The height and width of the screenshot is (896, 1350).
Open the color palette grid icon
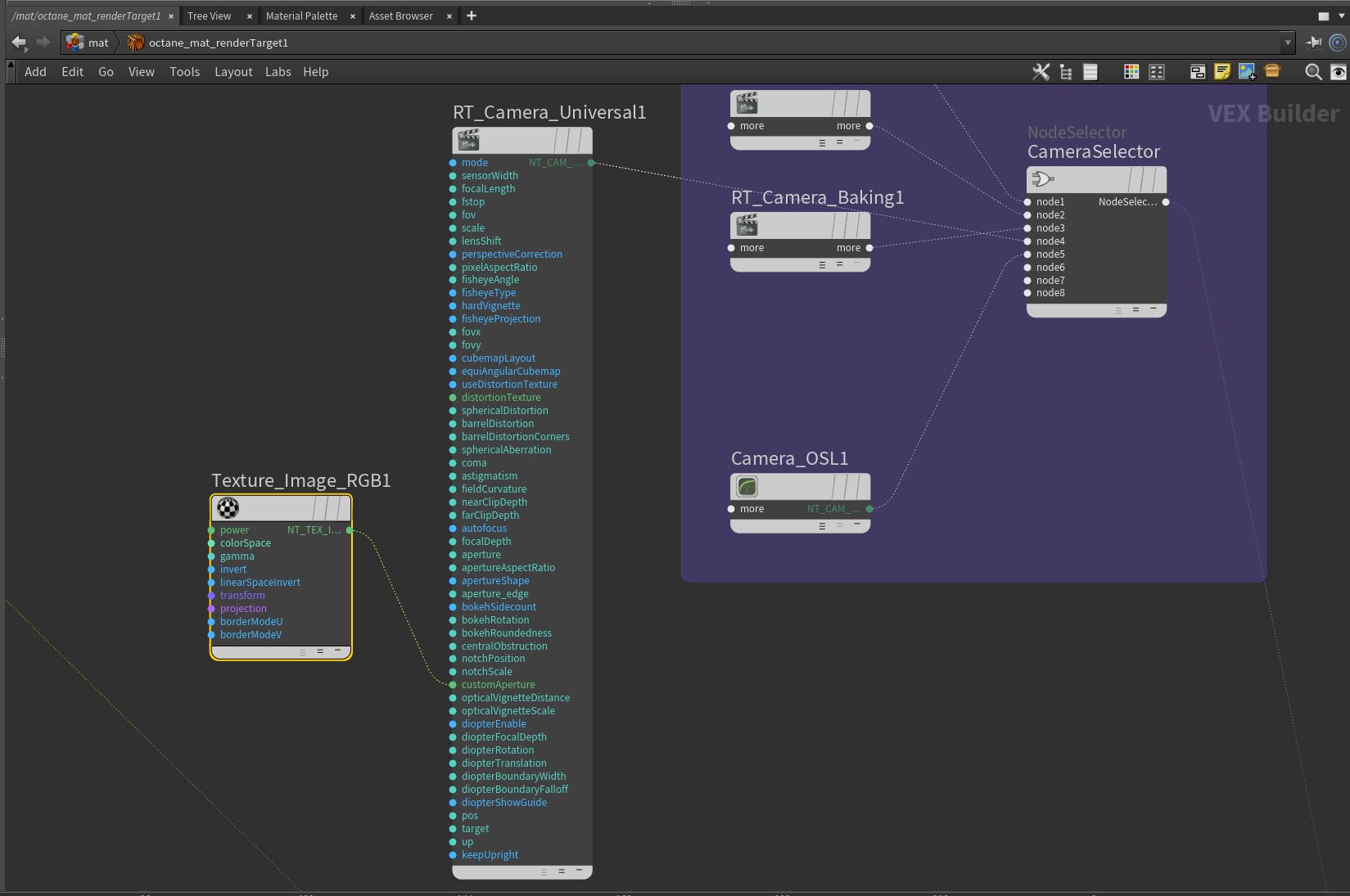1131,72
